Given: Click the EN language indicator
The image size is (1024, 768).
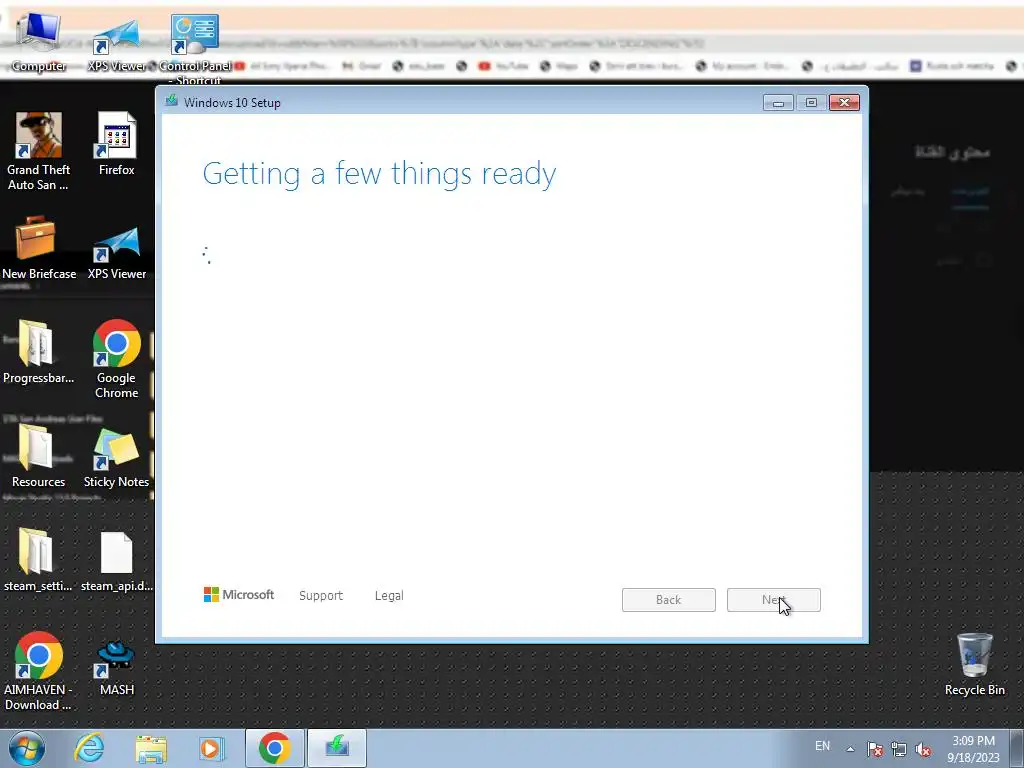Looking at the screenshot, I should point(822,746).
